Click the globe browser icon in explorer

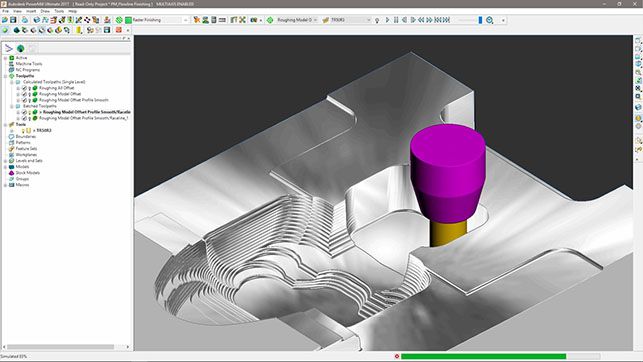coord(21,48)
